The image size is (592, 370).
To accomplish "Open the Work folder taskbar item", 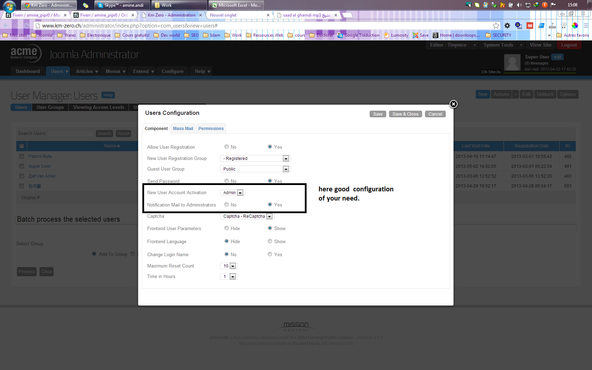I will pyautogui.click(x=179, y=5).
